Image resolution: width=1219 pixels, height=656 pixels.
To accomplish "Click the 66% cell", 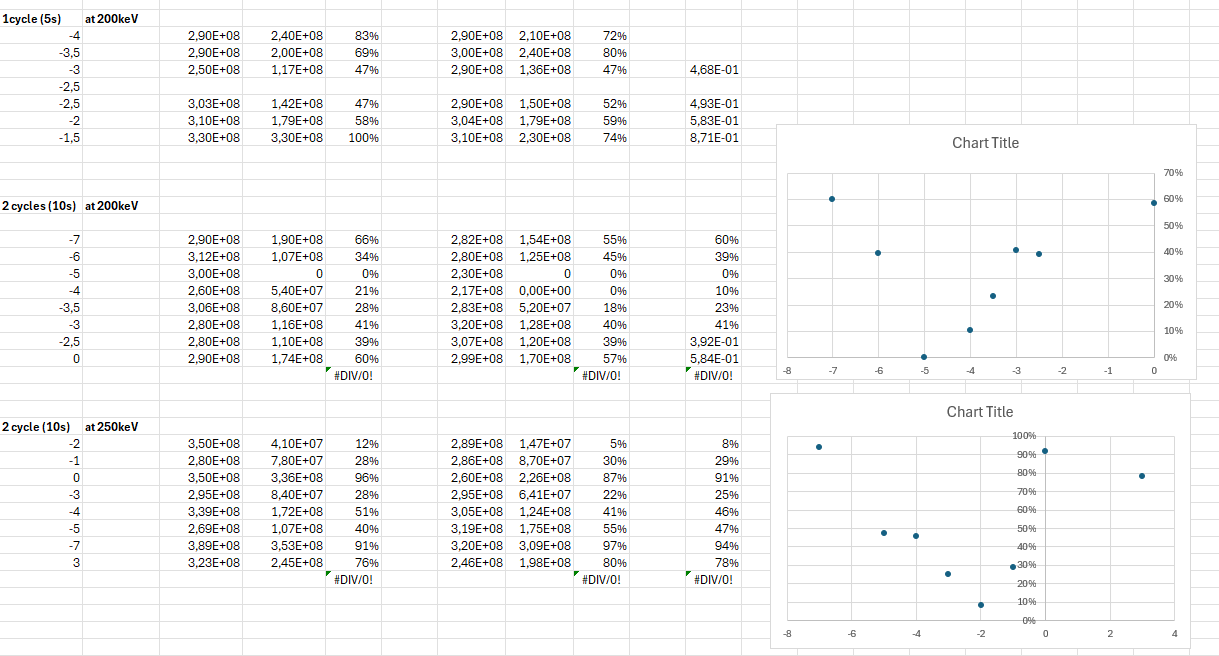I will (354, 240).
